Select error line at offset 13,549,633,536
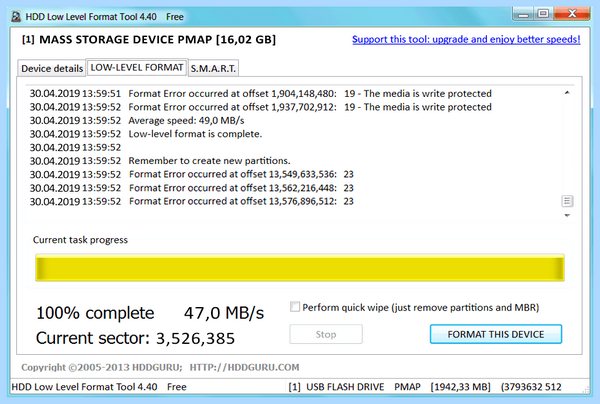Viewport: 600px width, 404px height. [192, 174]
